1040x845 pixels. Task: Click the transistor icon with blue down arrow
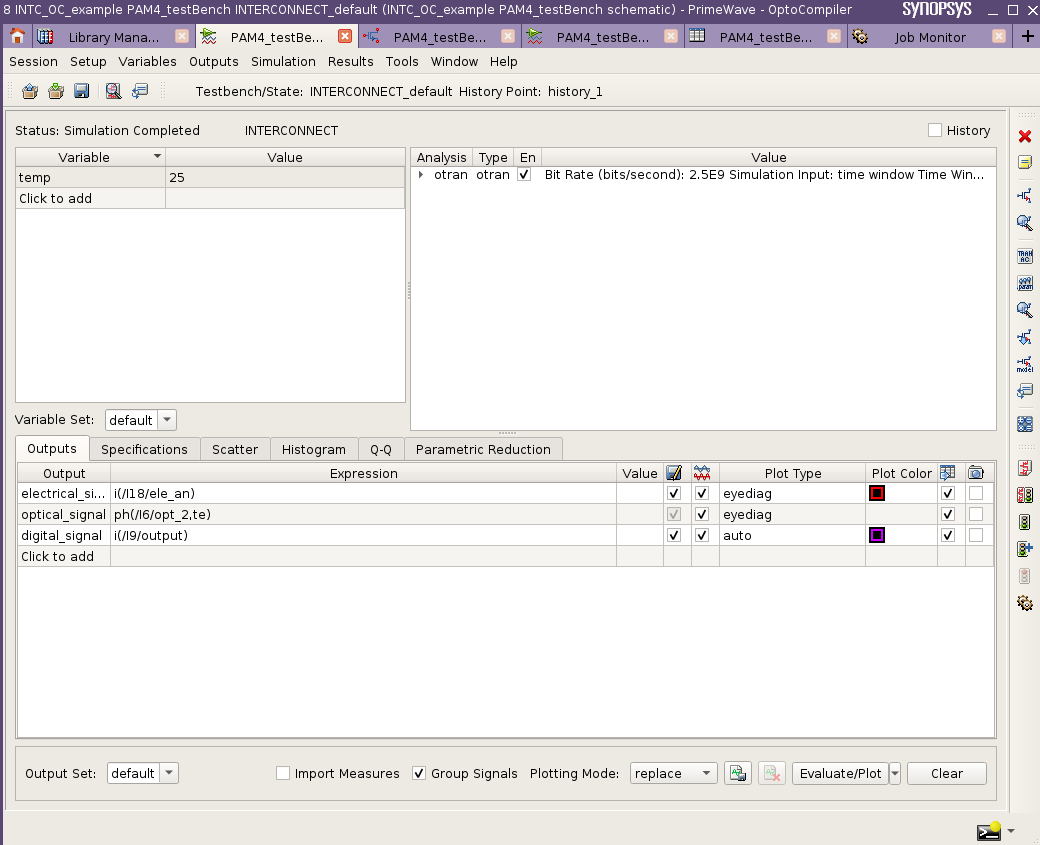1025,337
